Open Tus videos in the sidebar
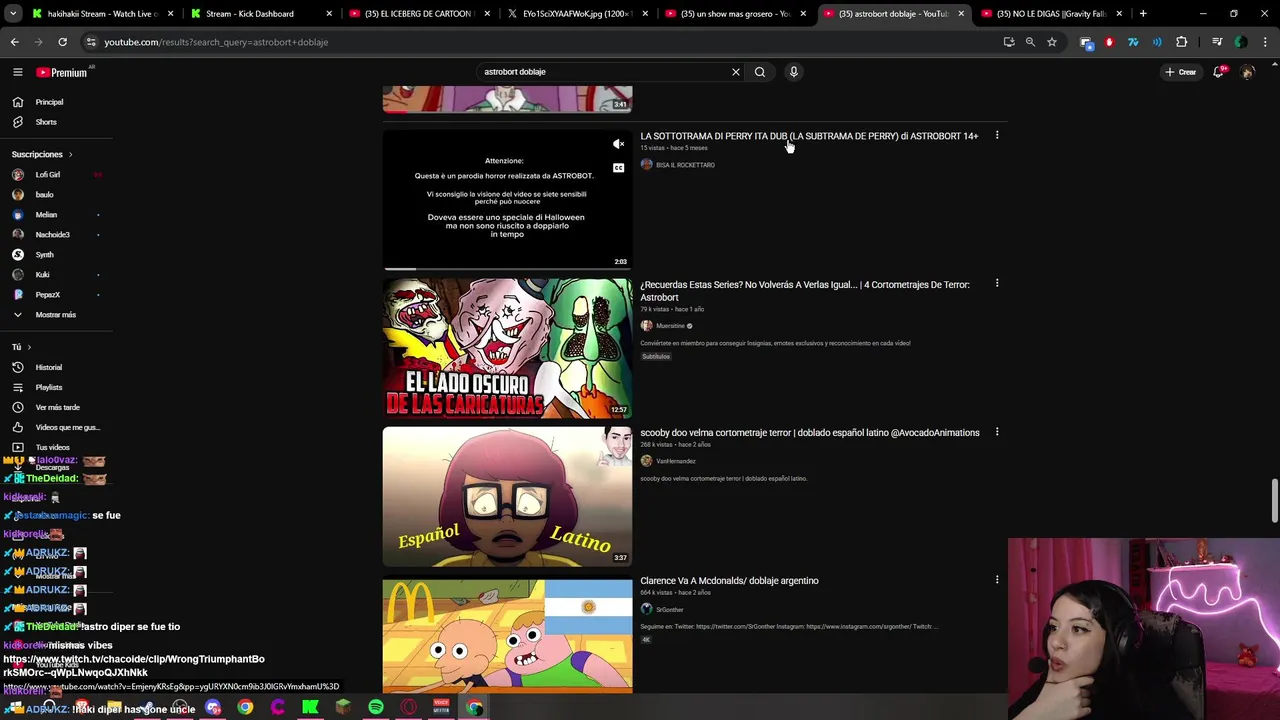The image size is (1280, 720). tap(52, 447)
